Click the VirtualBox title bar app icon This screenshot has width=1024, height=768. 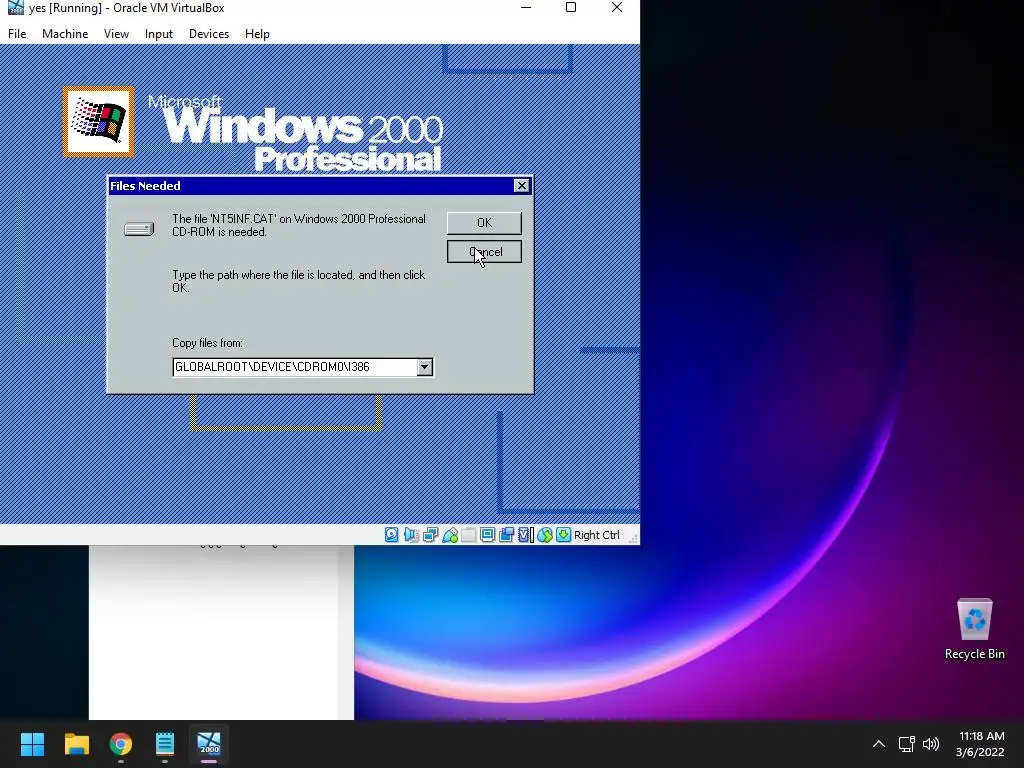[x=15, y=8]
